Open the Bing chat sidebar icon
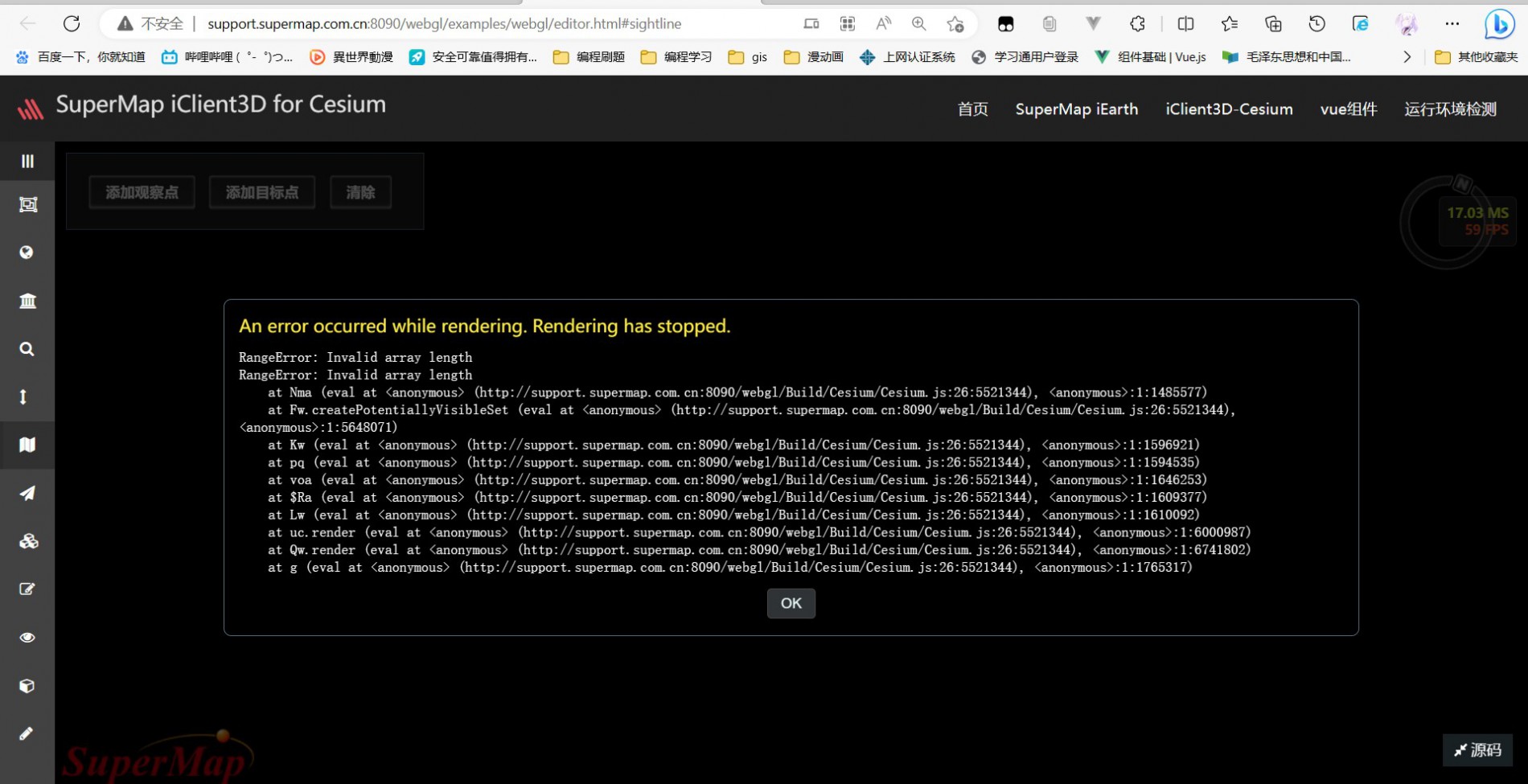Viewport: 1528px width, 784px height. pos(1499,24)
